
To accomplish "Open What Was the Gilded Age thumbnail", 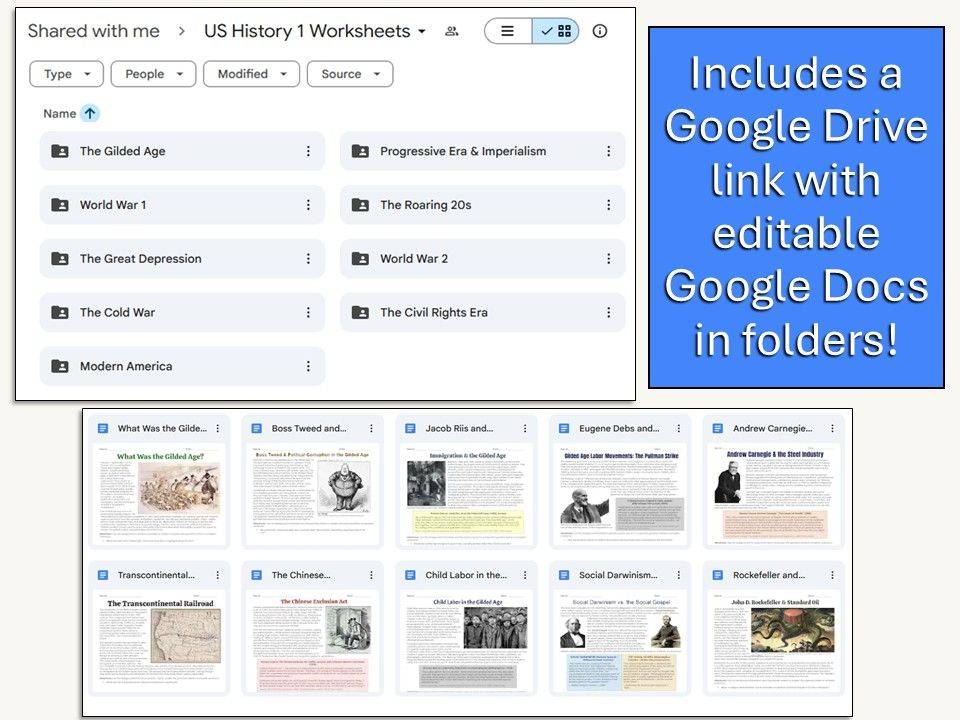I will pos(159,495).
